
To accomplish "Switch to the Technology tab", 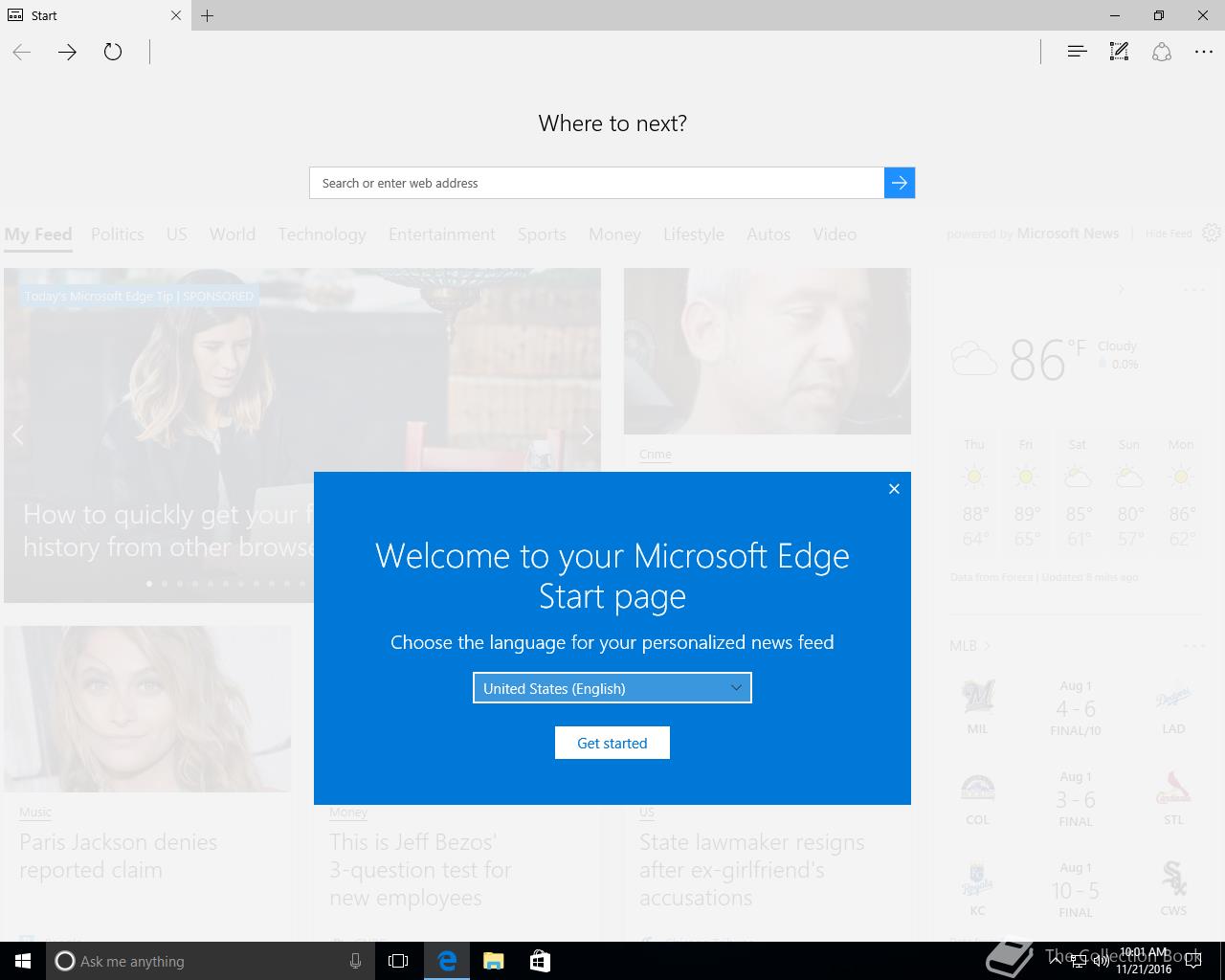I will [x=322, y=234].
